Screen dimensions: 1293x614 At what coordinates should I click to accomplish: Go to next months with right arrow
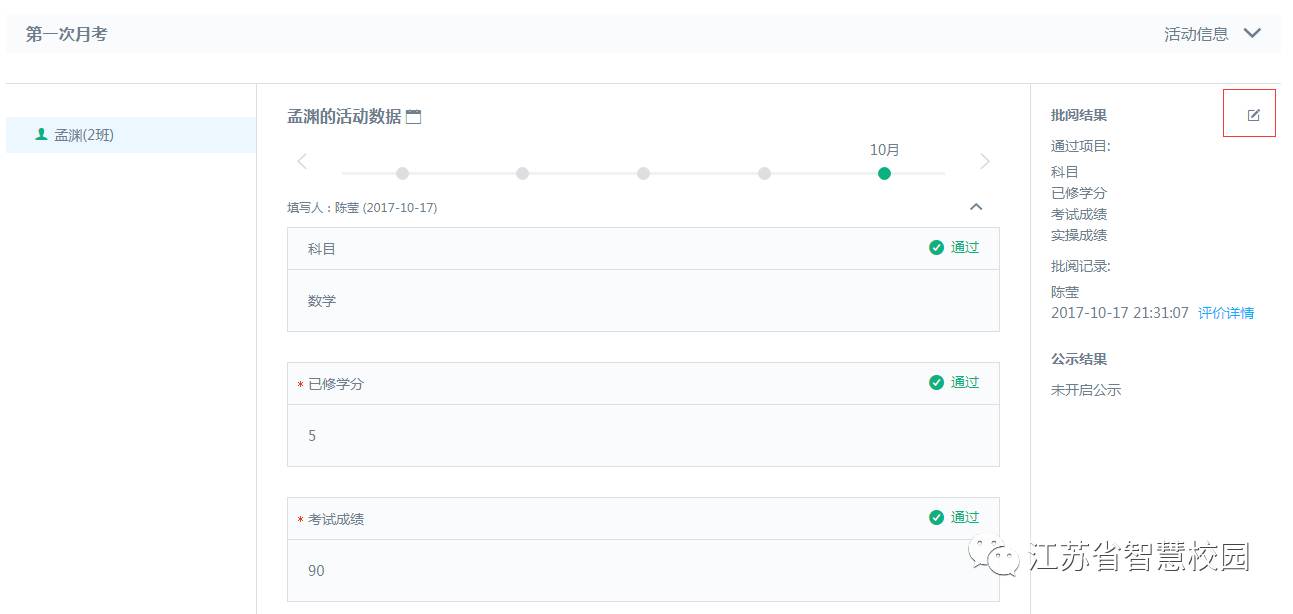pos(985,161)
